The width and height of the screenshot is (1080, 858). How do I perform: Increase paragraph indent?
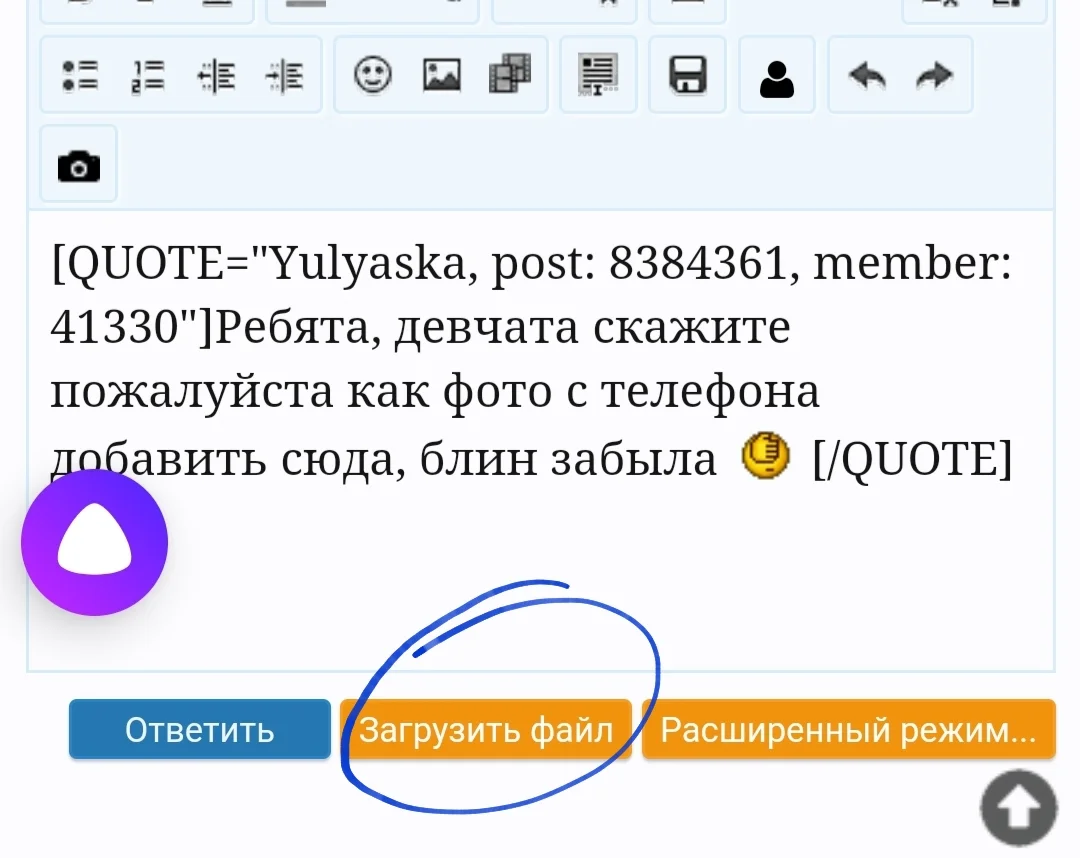(285, 74)
